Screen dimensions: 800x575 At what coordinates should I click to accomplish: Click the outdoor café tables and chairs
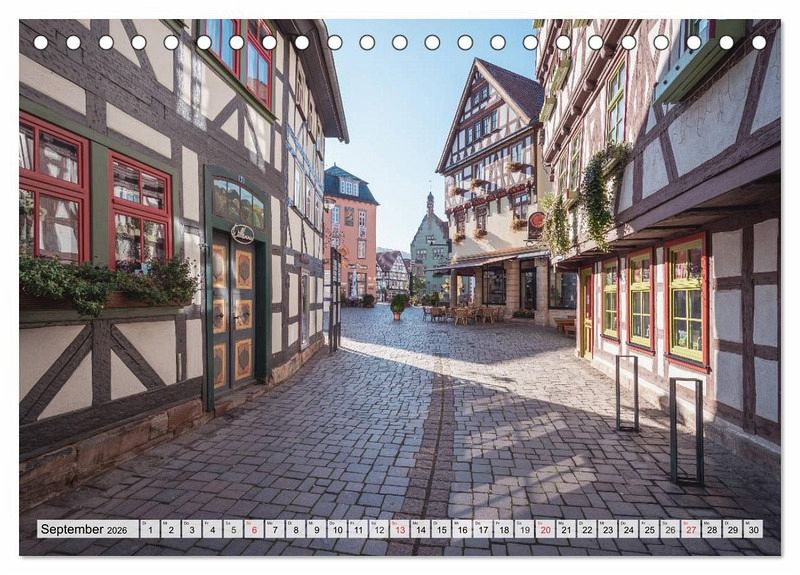click(462, 314)
